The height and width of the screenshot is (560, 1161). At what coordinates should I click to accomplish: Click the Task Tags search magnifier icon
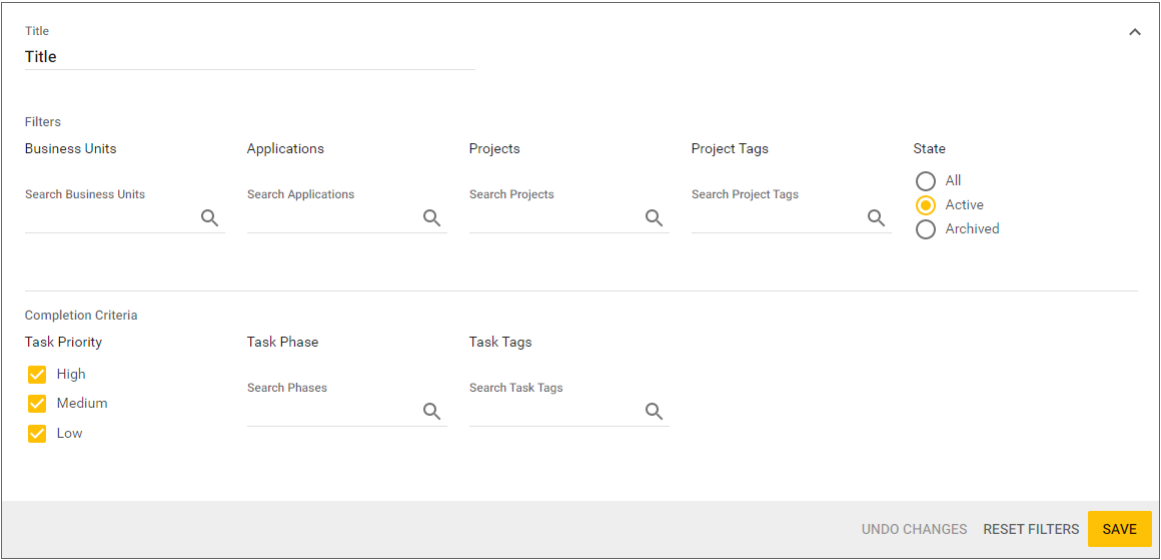point(654,411)
